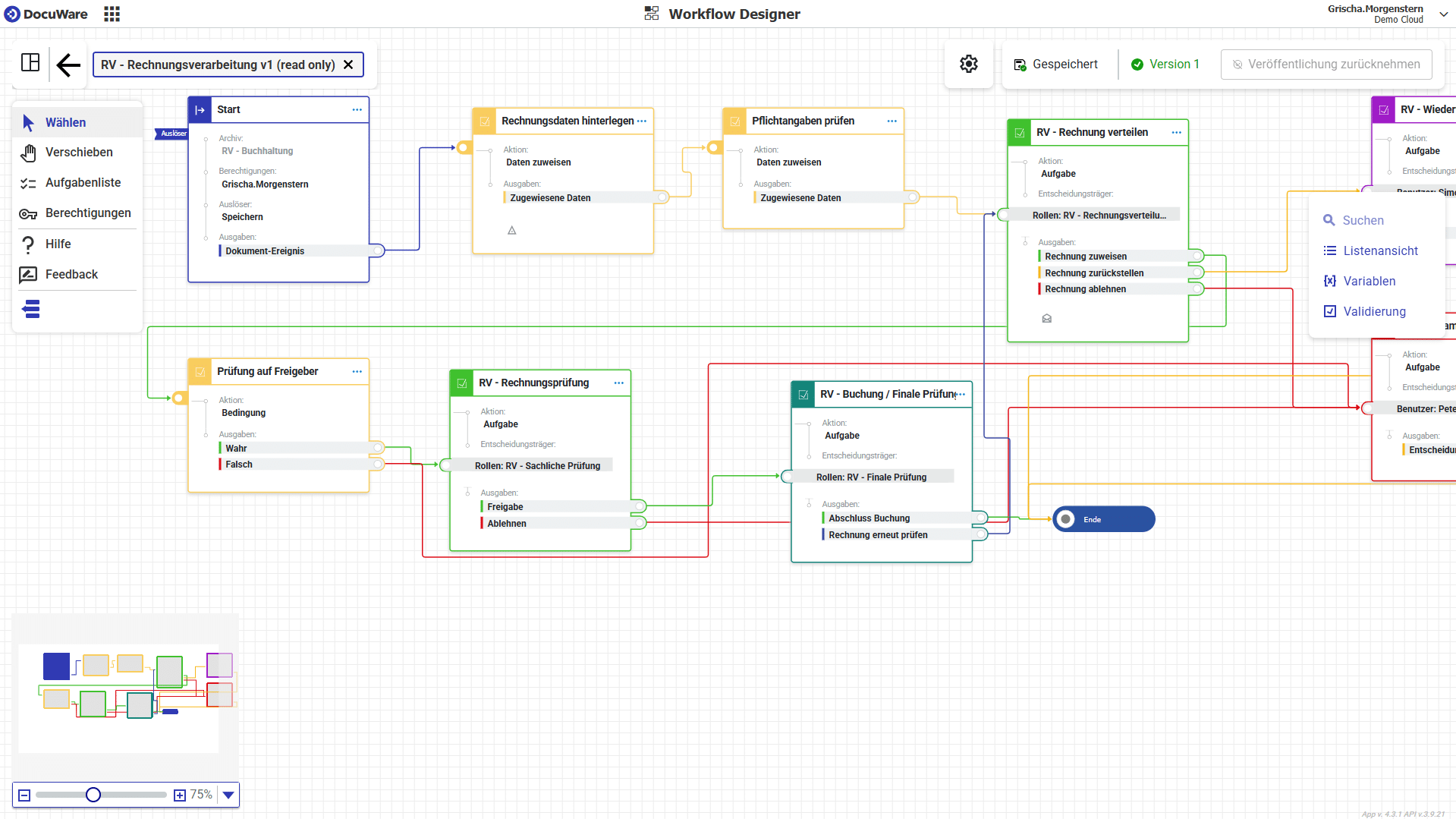Open workflow settings gear

coord(968,65)
